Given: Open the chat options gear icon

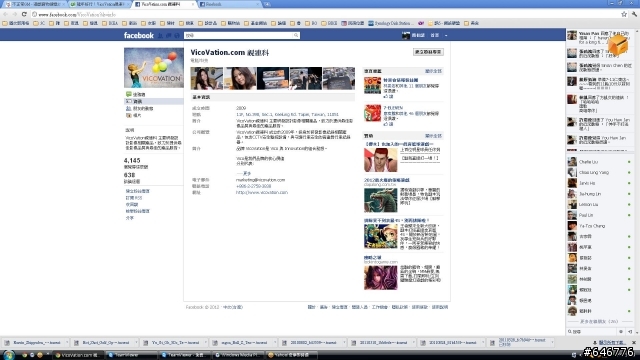Looking at the screenshot, I should click(621, 331).
